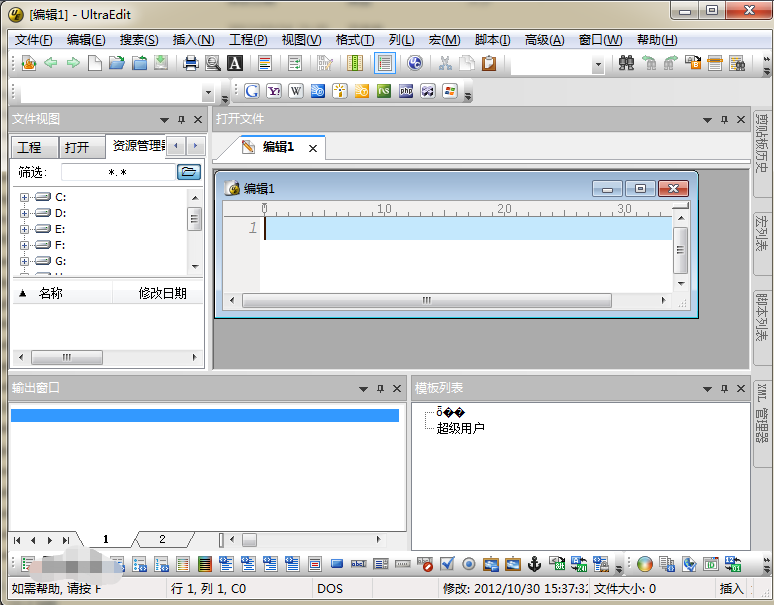Expand the D: drive node

tap(24, 213)
